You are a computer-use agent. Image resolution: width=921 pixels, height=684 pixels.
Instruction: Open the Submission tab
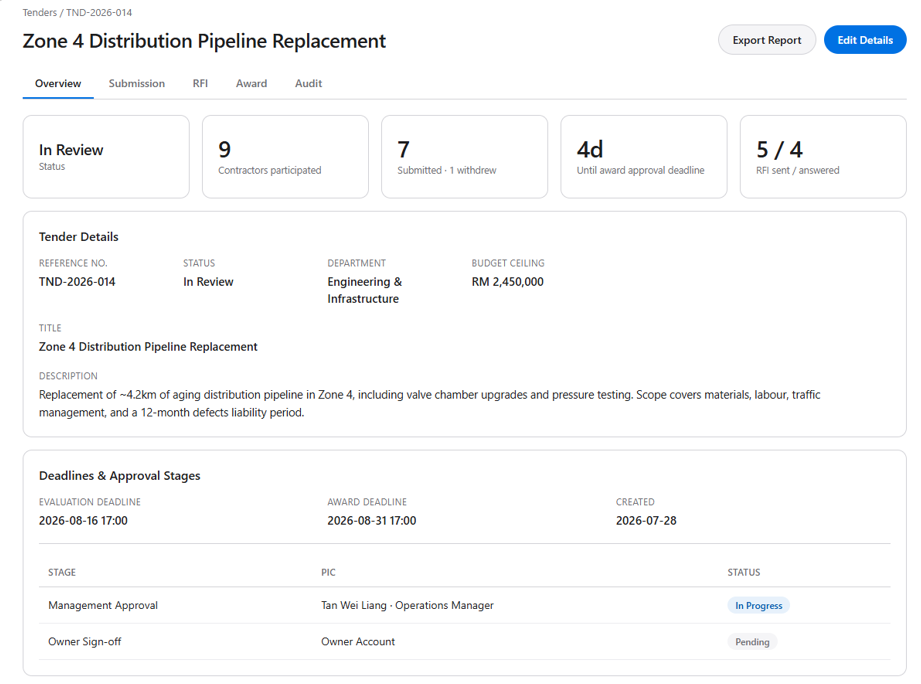coord(136,83)
